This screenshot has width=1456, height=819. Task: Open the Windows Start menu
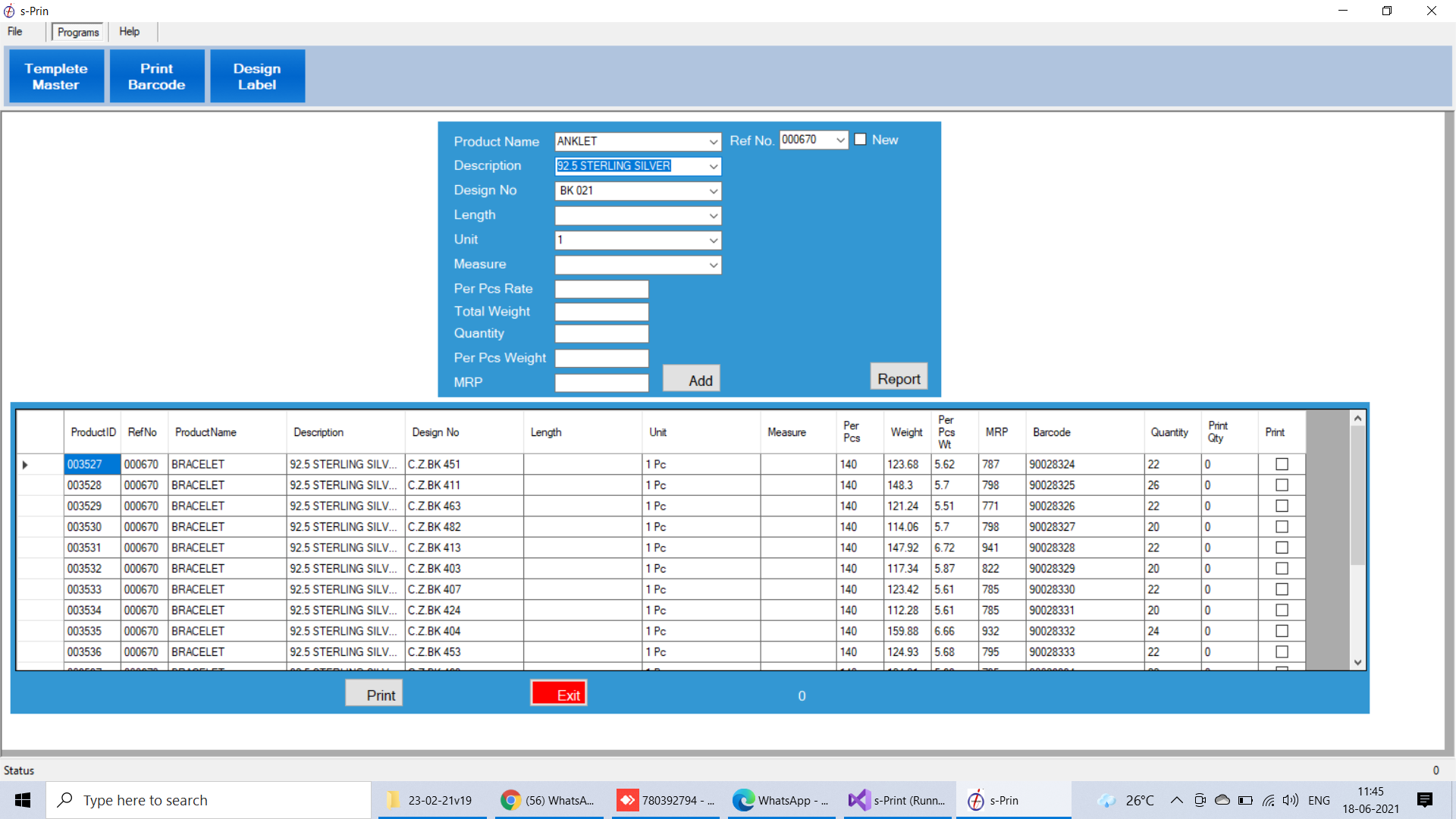click(x=23, y=800)
